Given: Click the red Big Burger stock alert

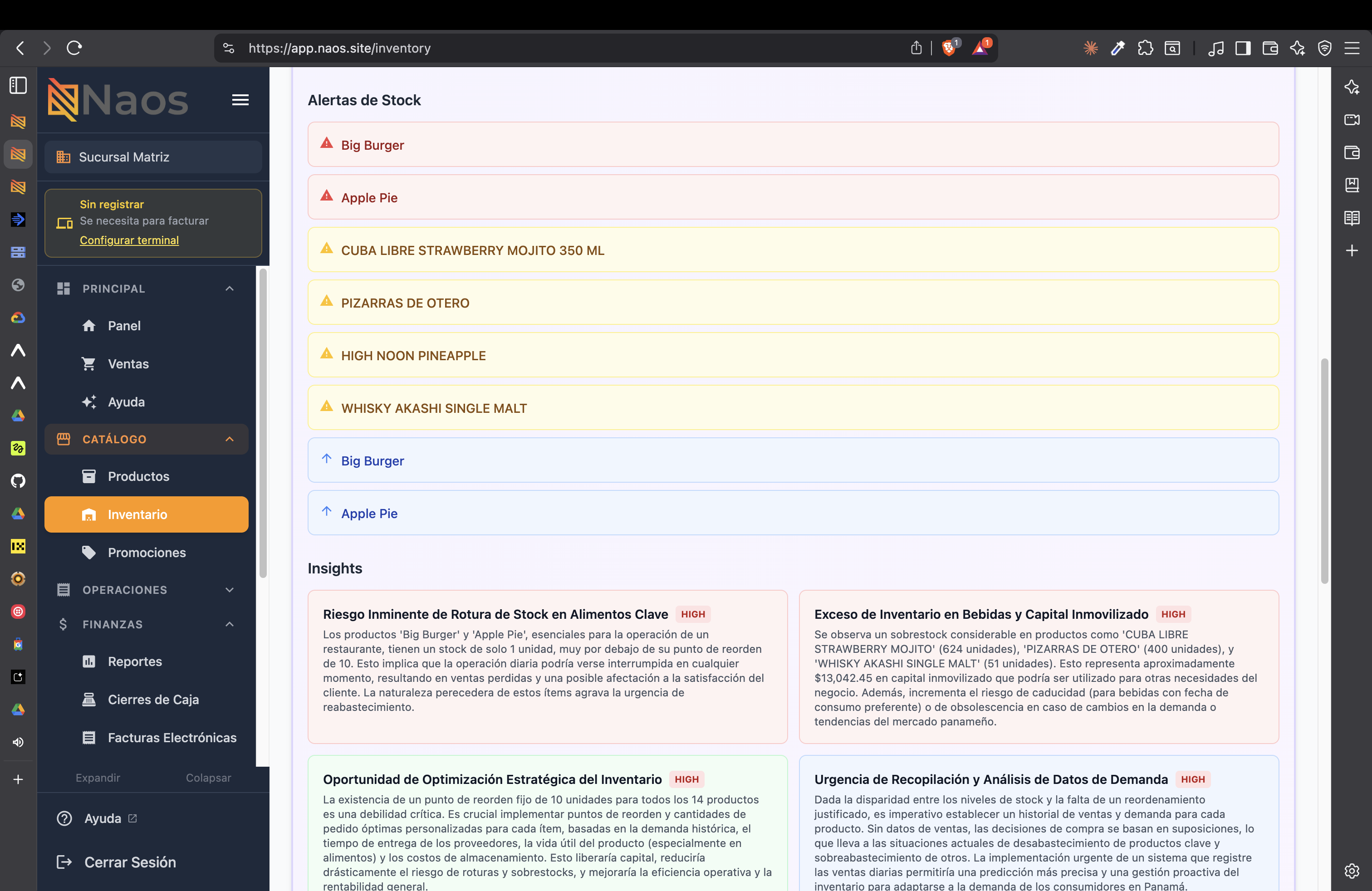Looking at the screenshot, I should [x=793, y=145].
